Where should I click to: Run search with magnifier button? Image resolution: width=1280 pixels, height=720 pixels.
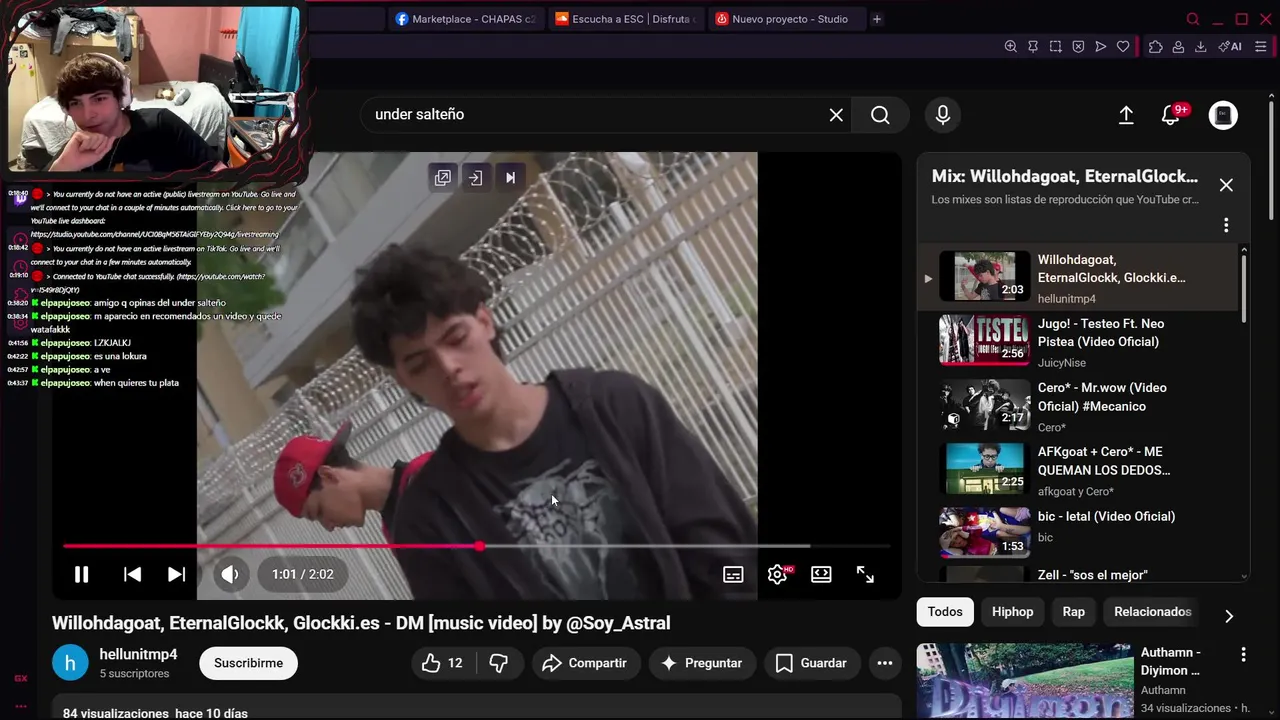point(880,115)
